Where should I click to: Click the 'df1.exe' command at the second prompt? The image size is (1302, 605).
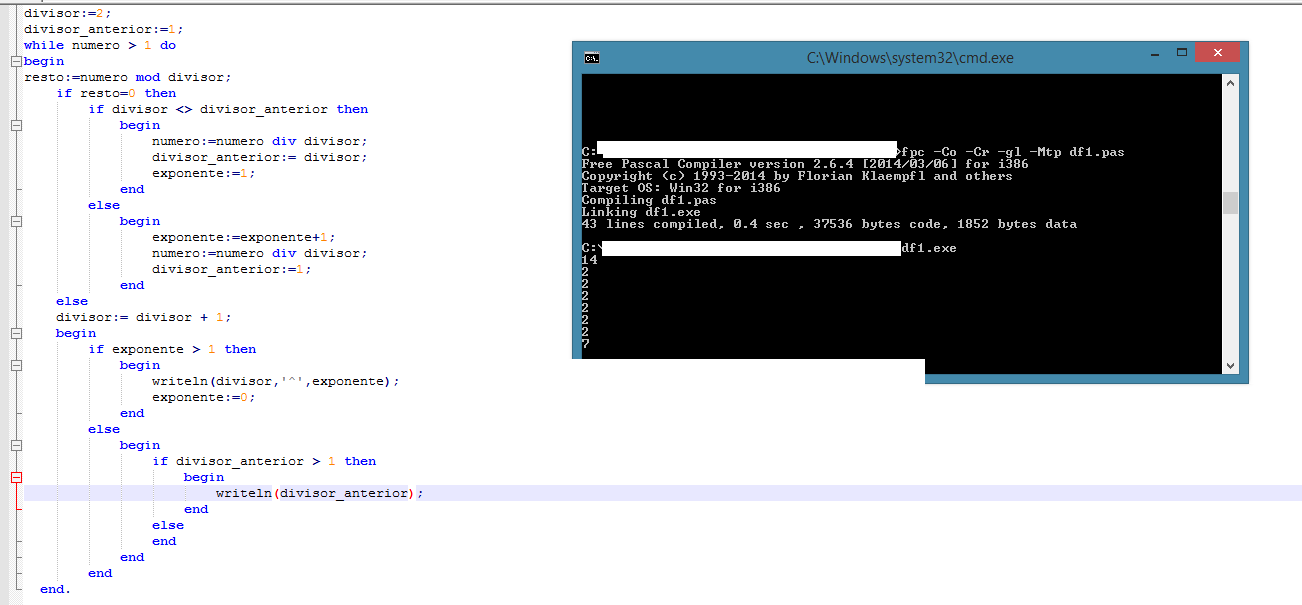tap(929, 248)
